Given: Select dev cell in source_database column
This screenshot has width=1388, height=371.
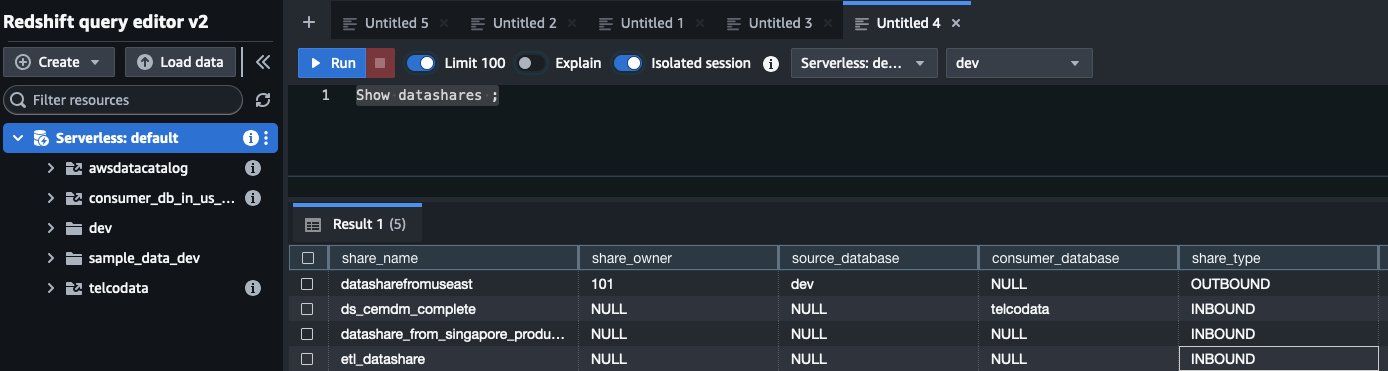Looking at the screenshot, I should point(878,284).
